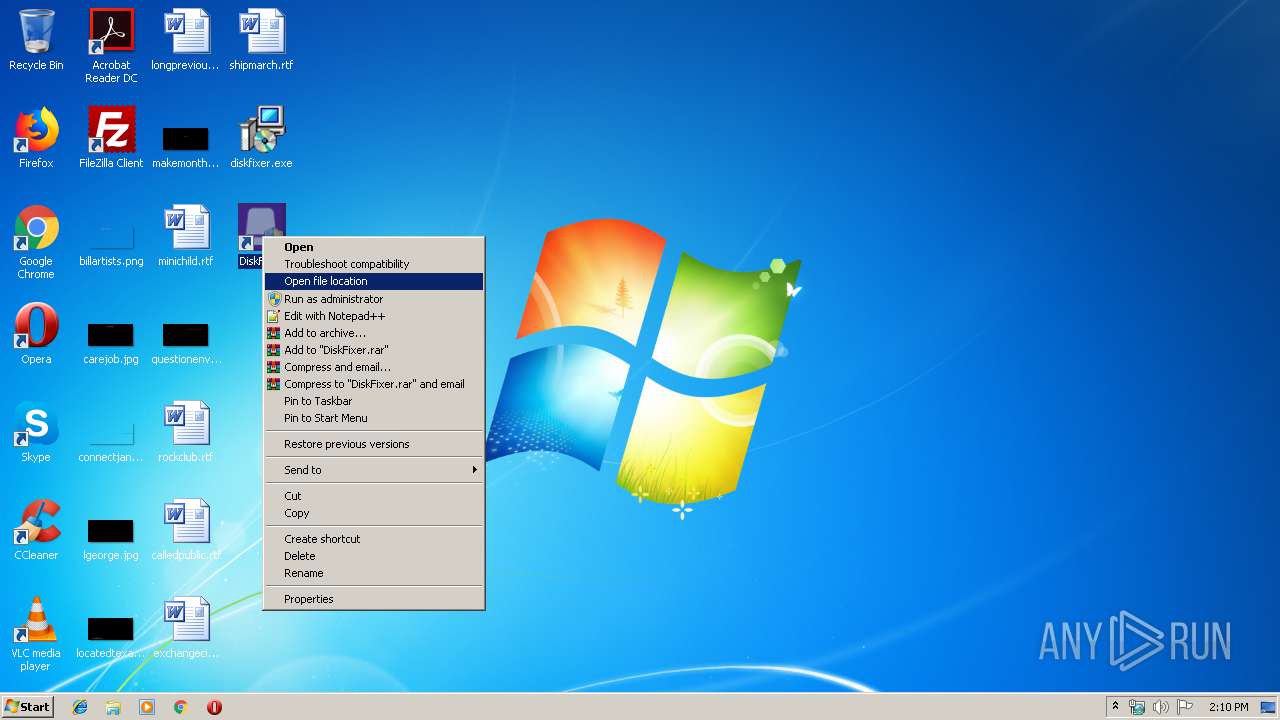Show hidden system tray icons
Screen dimensions: 1280x720
pyautogui.click(x=1116, y=707)
